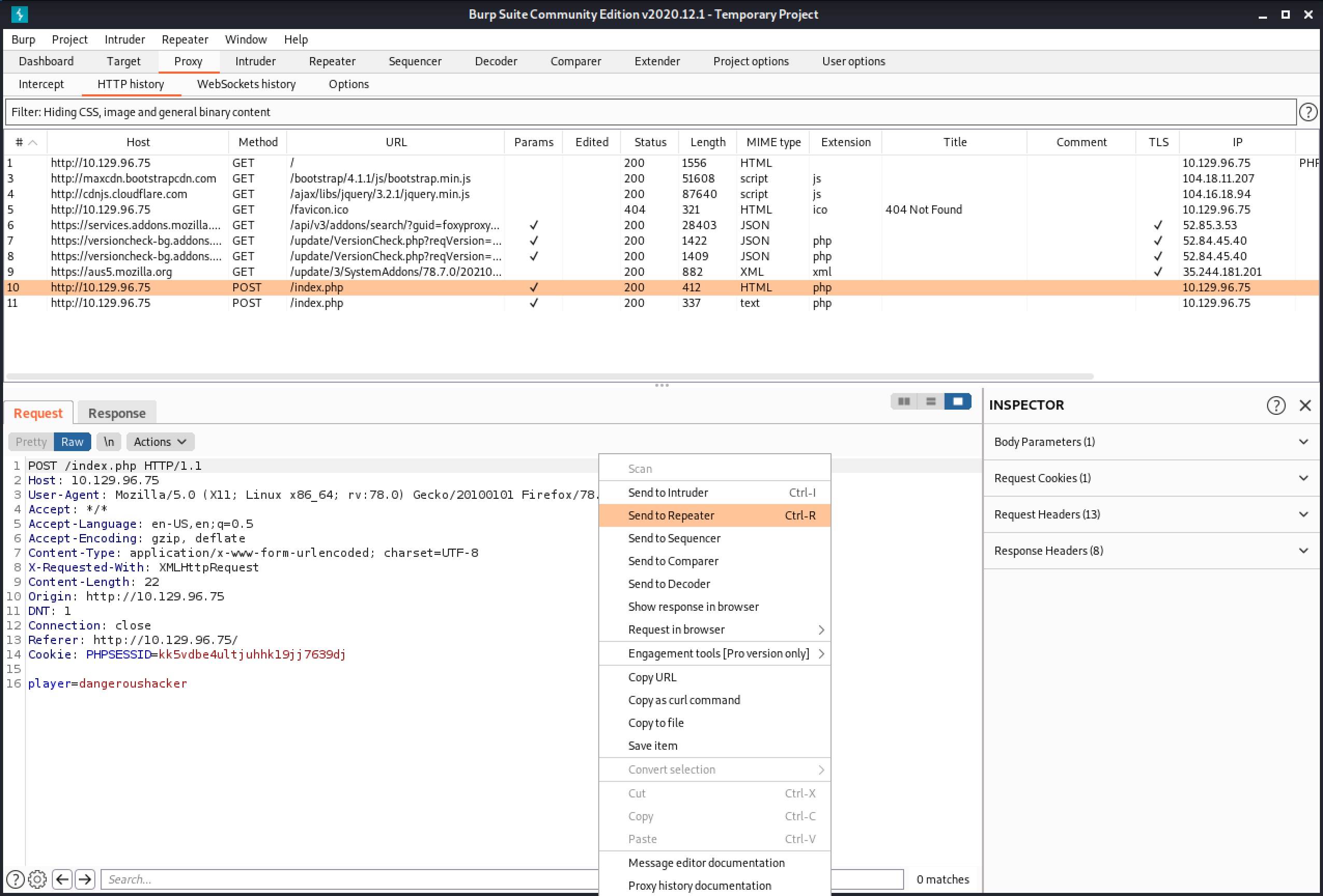
Task: Select Show response in browser
Action: pyautogui.click(x=715, y=607)
